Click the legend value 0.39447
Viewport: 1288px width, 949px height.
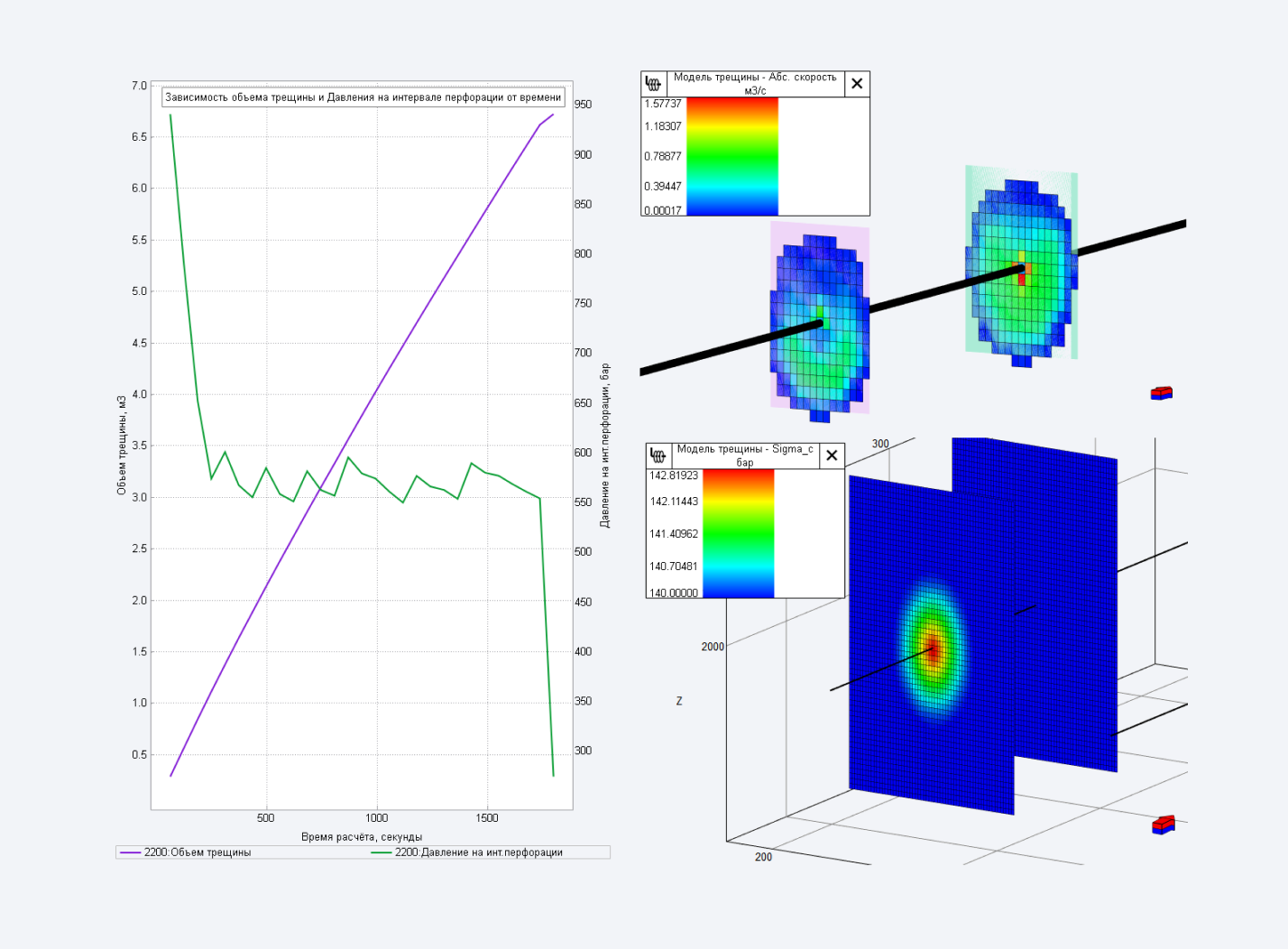coord(663,186)
